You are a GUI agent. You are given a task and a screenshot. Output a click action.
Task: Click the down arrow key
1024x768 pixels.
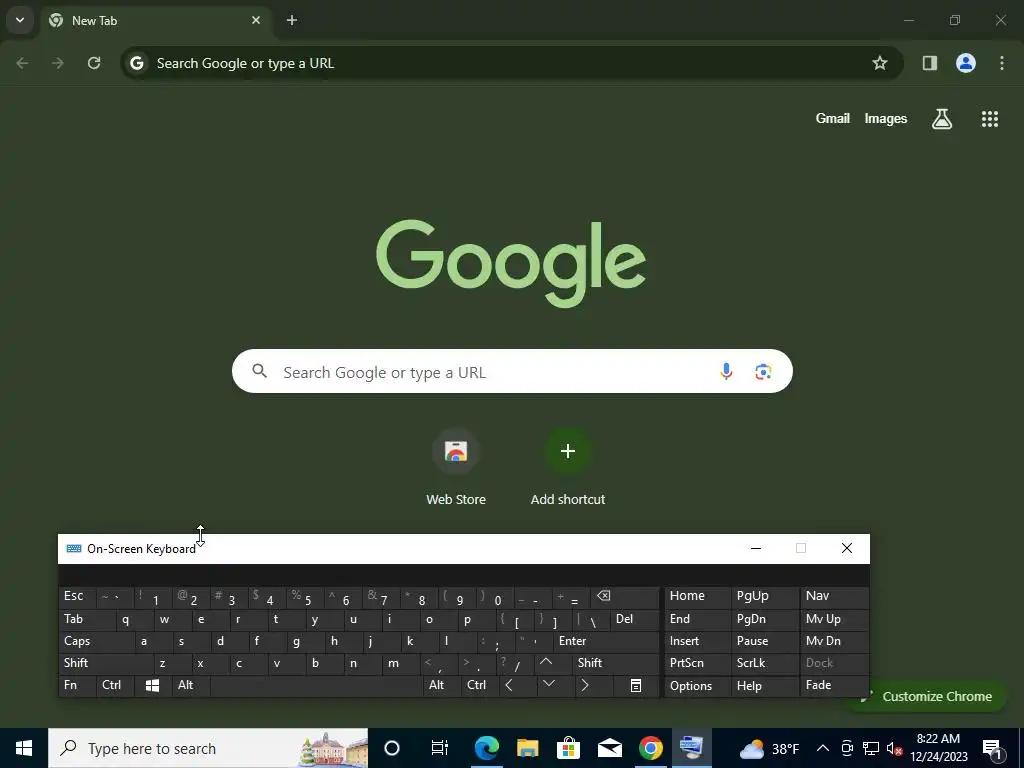555,686
